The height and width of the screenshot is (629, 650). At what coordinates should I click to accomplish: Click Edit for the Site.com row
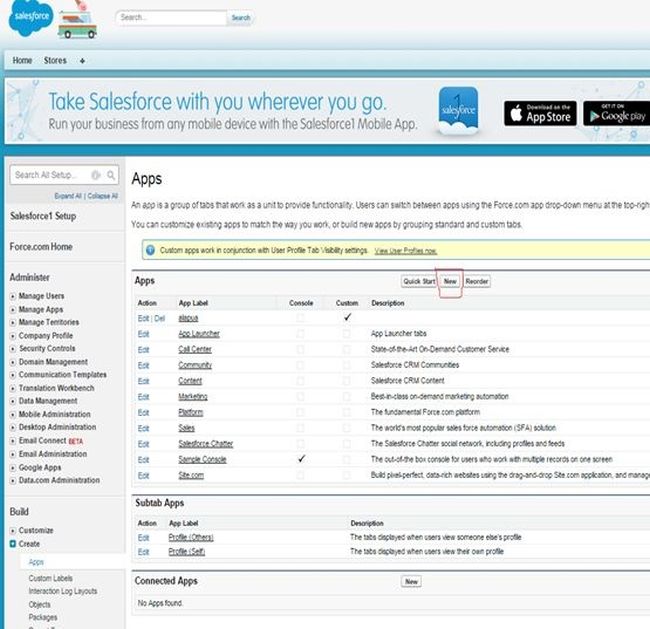point(143,476)
